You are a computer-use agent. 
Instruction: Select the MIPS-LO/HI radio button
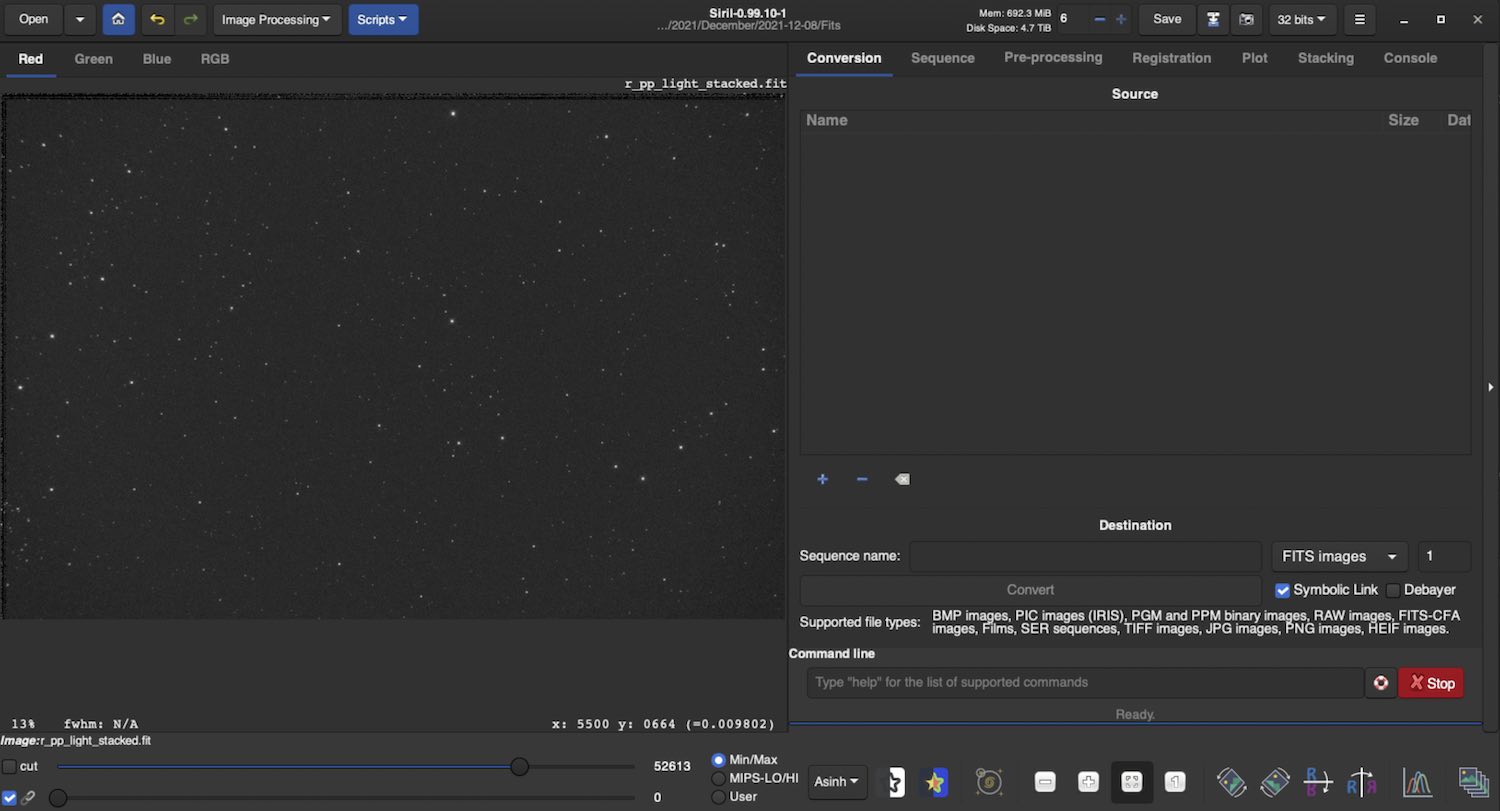[718, 778]
